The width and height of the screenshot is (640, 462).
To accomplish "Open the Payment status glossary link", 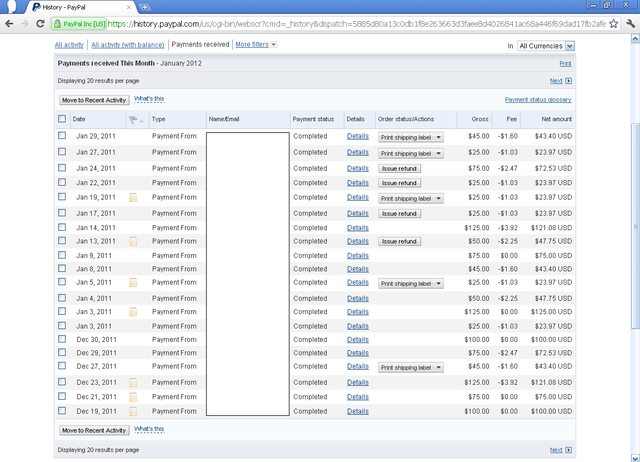I will click(538, 100).
